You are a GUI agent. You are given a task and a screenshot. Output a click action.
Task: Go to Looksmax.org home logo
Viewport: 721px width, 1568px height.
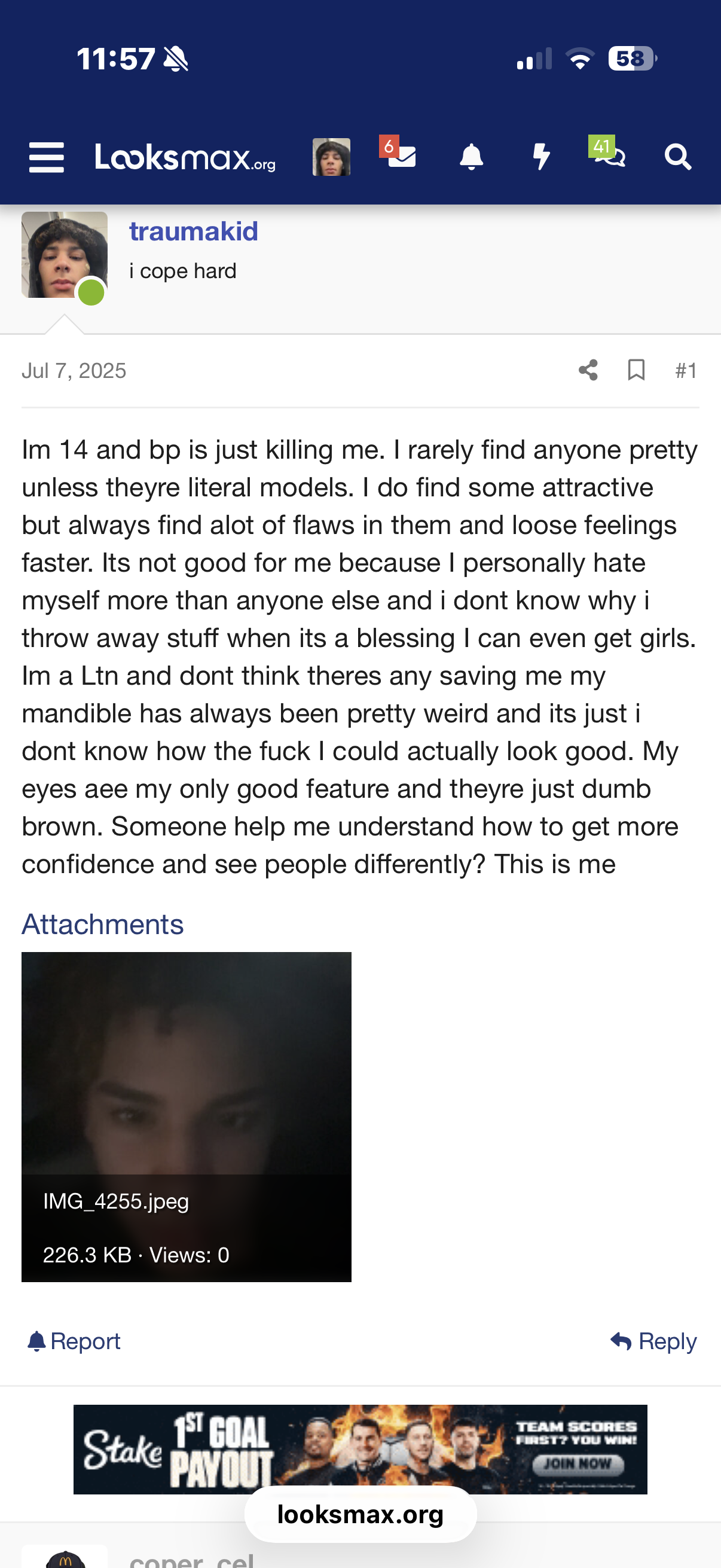(185, 158)
